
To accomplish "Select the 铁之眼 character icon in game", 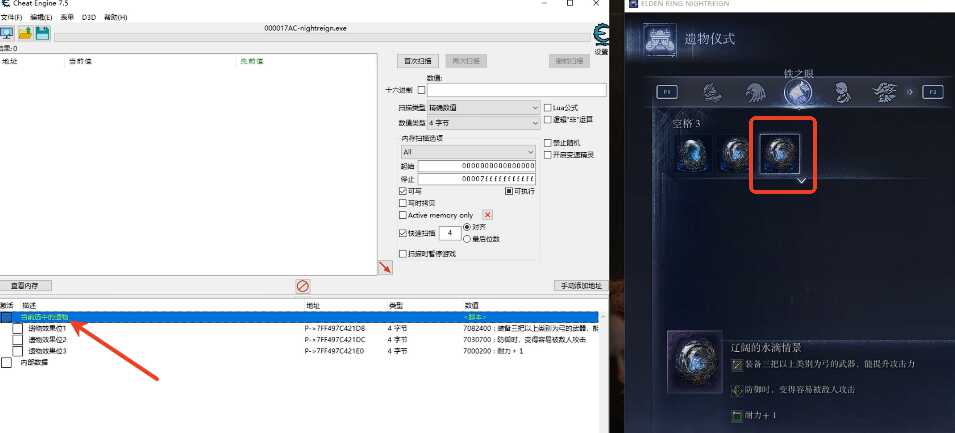I will (798, 93).
